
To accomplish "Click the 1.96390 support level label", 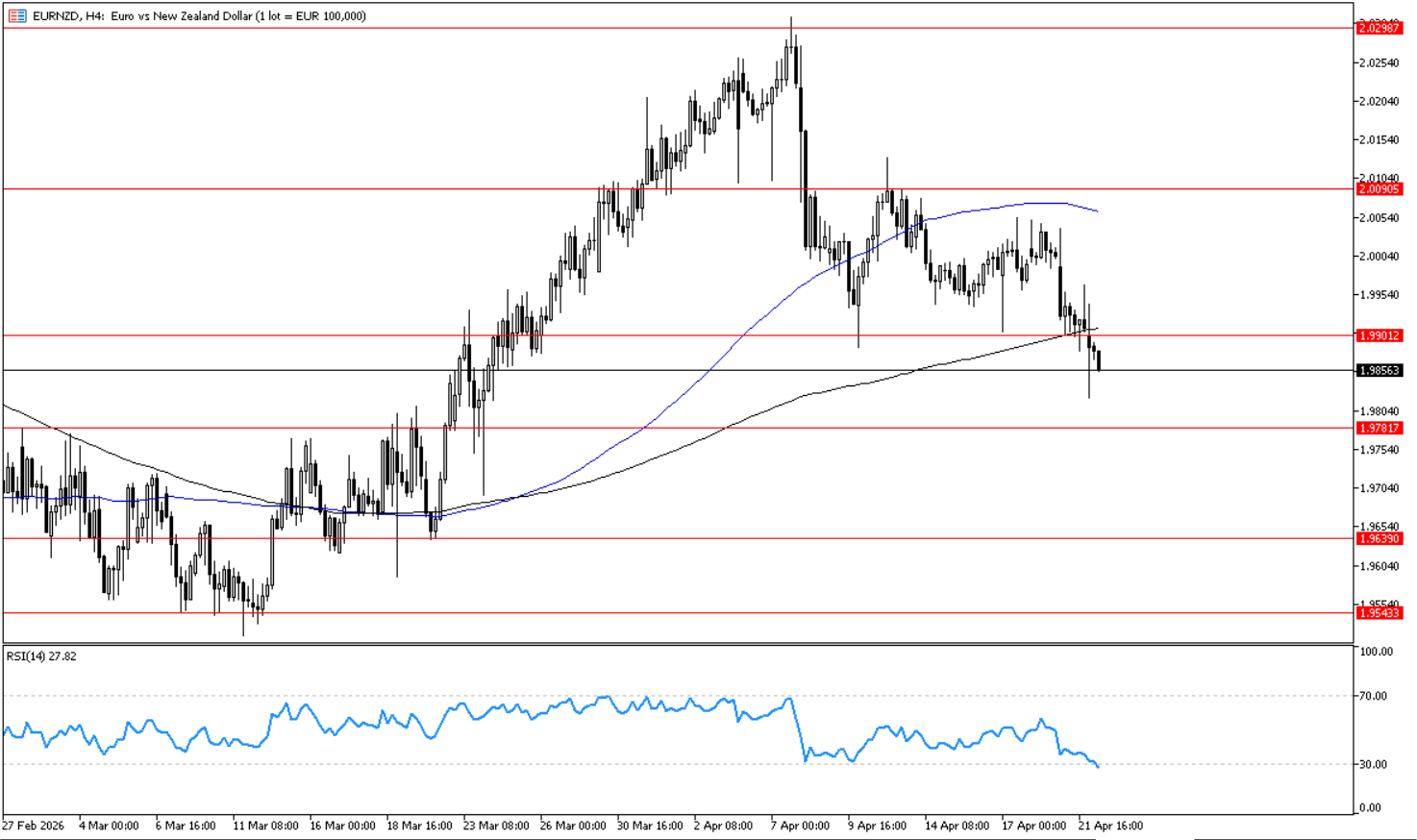I will point(1379,538).
